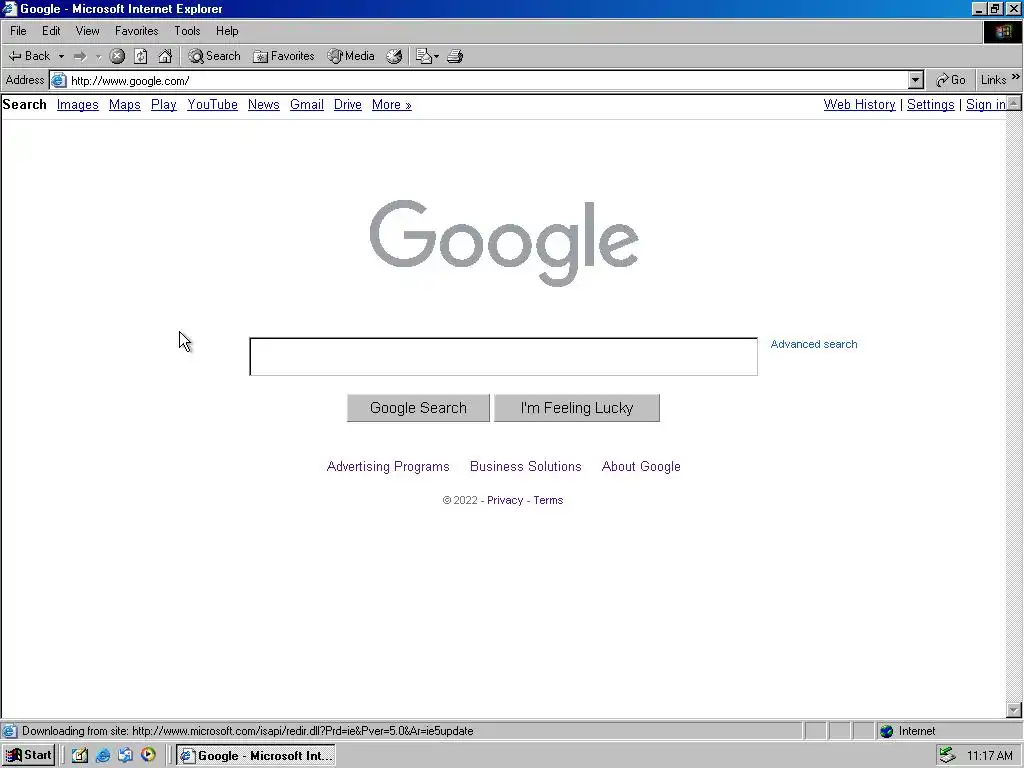1024x768 pixels.
Task: Follow the YouTube link
Action: 212,104
